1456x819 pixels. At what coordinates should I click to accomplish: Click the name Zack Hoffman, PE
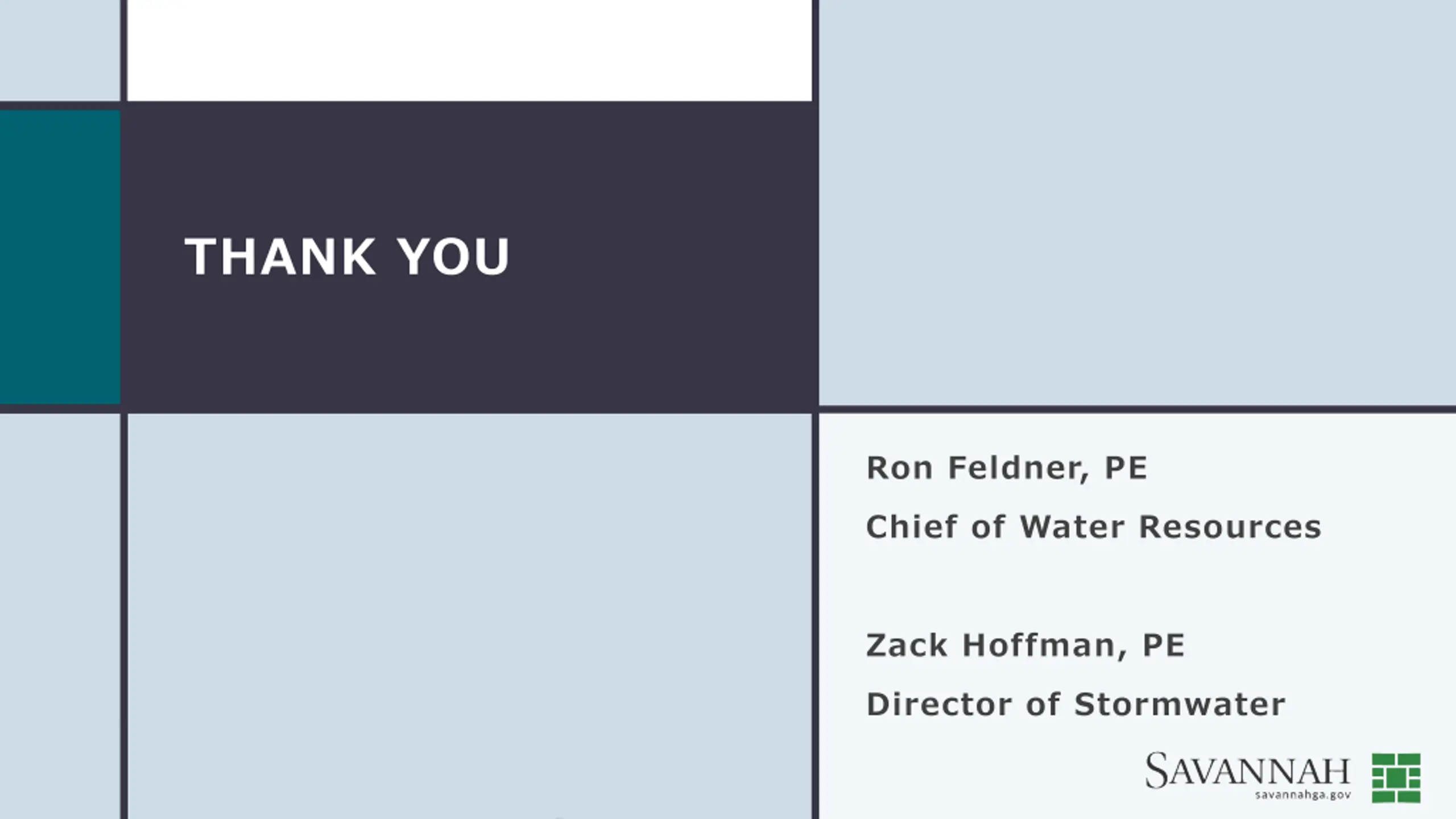1025,646
